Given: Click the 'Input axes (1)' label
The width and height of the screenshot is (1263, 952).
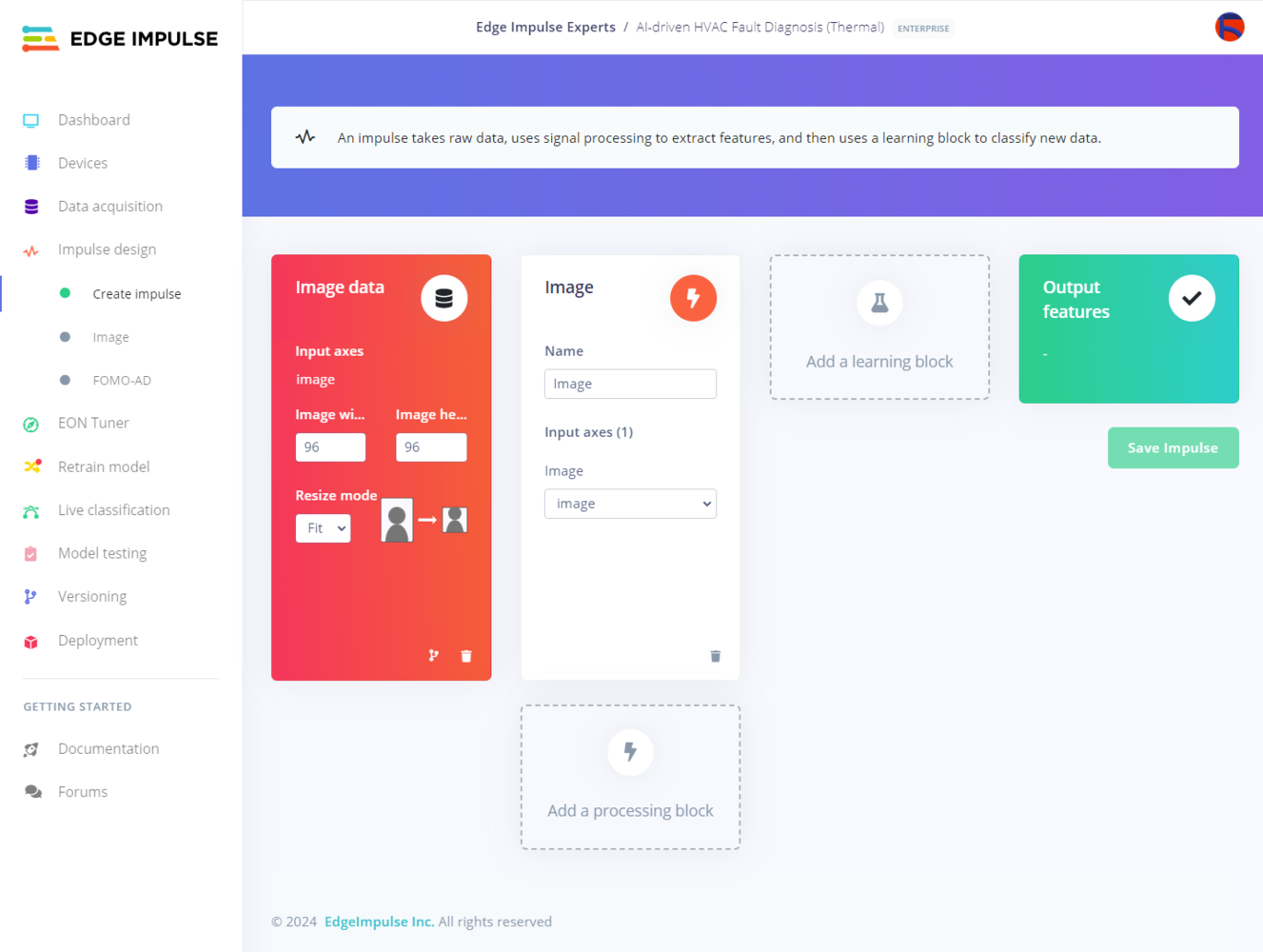Looking at the screenshot, I should pyautogui.click(x=588, y=432).
